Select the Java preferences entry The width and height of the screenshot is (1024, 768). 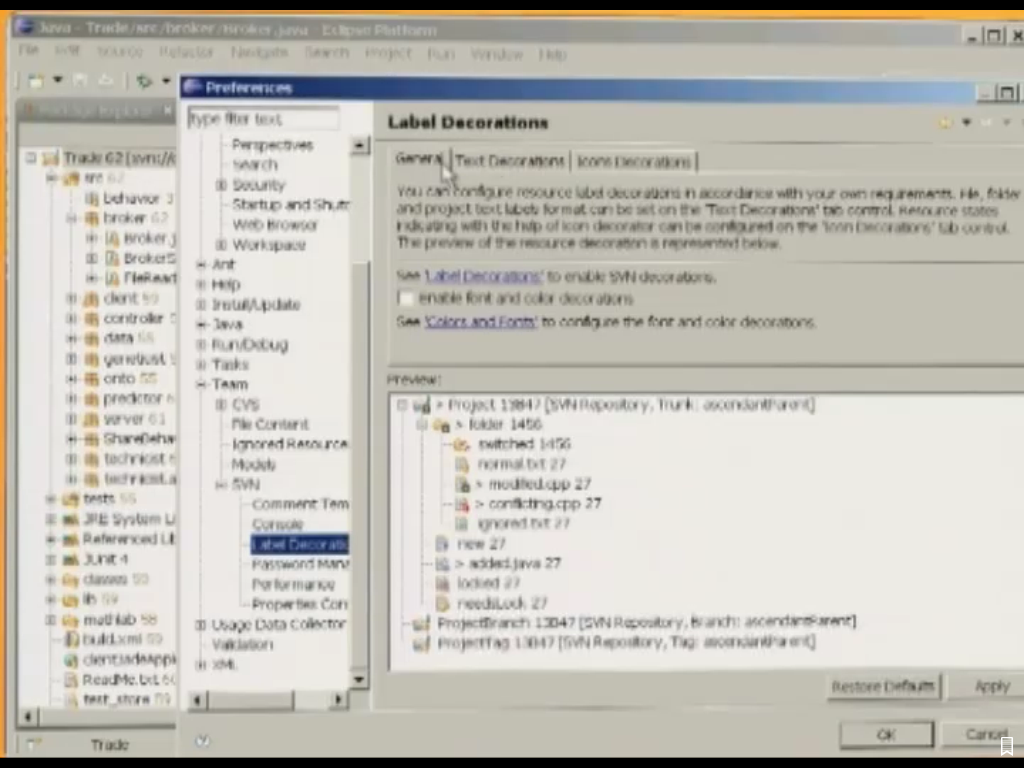click(227, 325)
